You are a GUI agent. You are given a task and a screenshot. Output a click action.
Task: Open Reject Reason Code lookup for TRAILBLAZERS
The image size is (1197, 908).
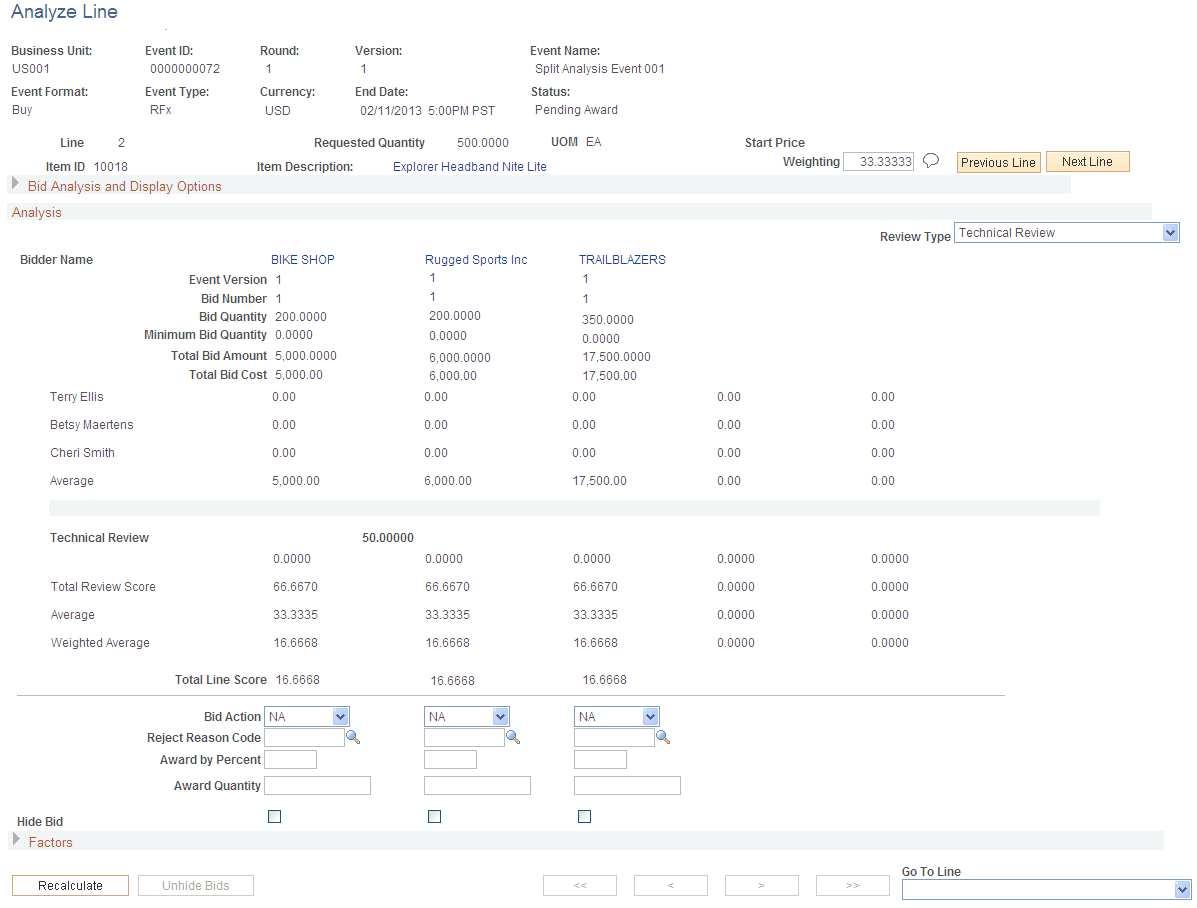click(x=663, y=737)
